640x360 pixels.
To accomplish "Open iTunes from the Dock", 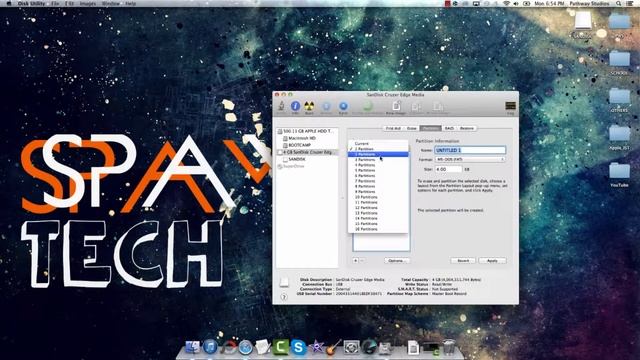I will 210,347.
